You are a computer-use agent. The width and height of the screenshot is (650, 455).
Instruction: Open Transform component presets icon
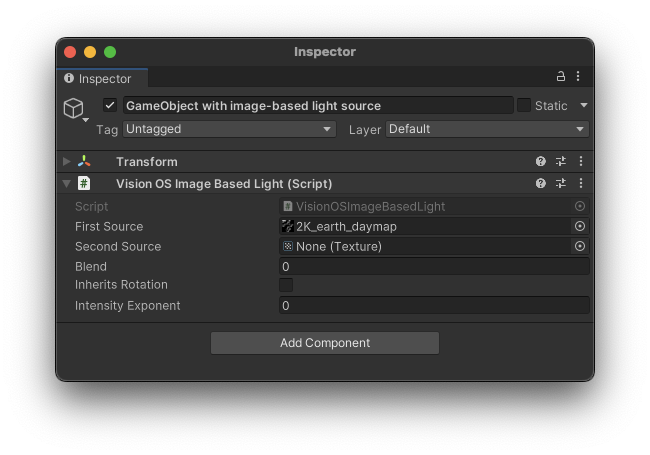(561, 161)
